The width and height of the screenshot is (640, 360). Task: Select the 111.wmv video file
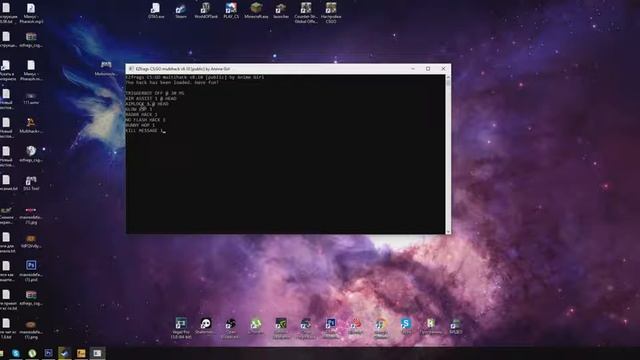pos(31,98)
